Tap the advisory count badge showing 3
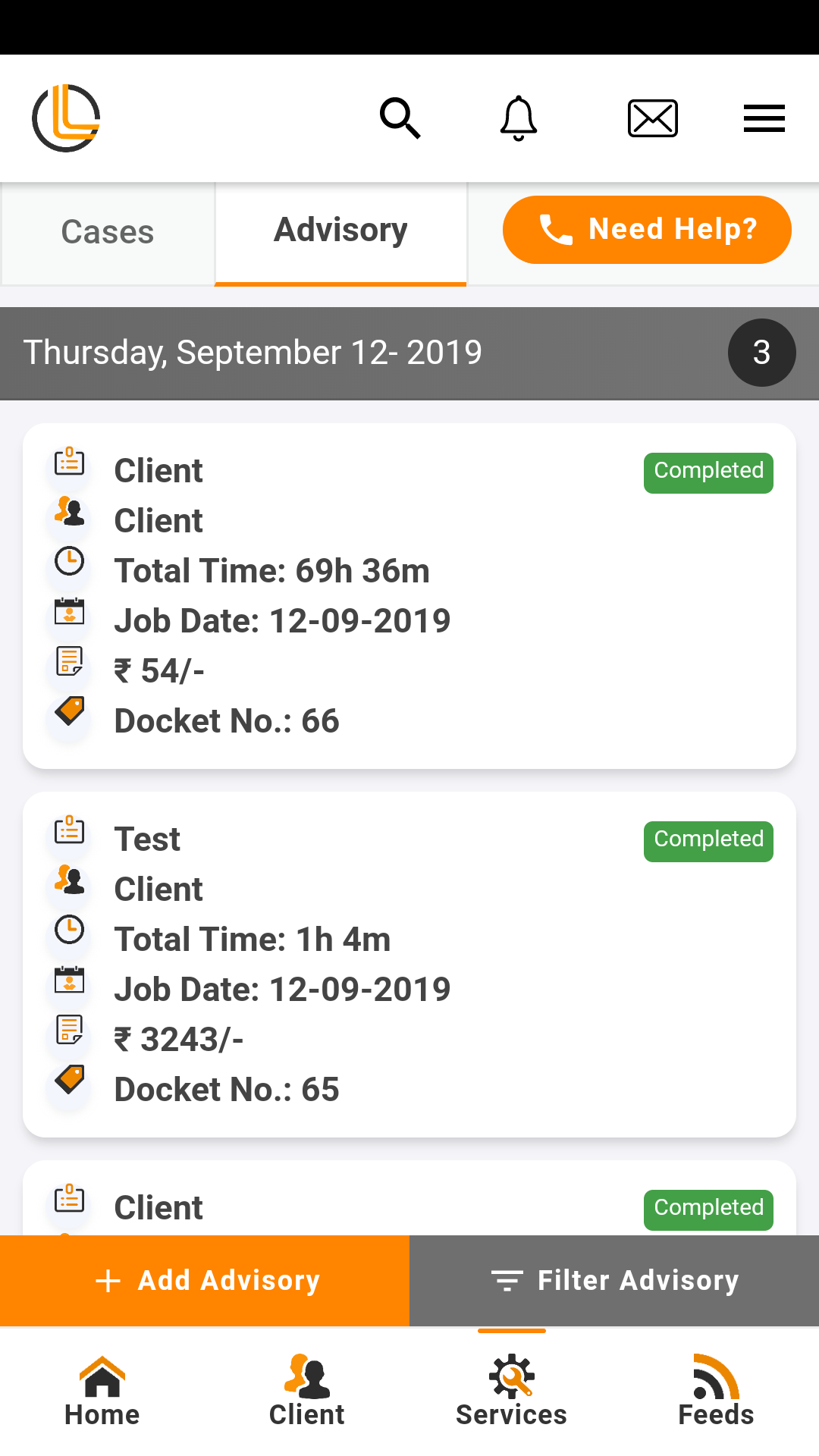Image resolution: width=819 pixels, height=1456 pixels. click(x=761, y=353)
